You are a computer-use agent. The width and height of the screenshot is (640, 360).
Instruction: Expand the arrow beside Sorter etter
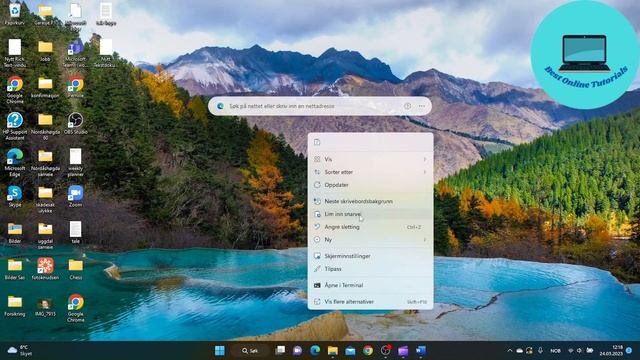click(424, 172)
